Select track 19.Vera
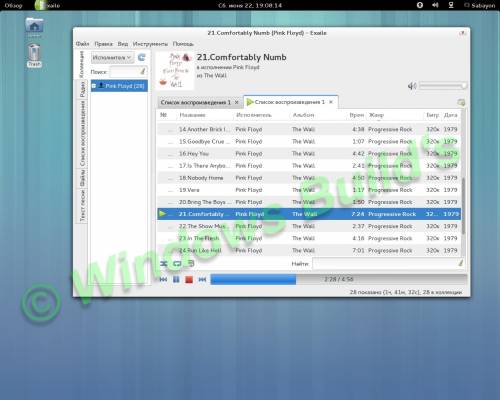 (x=309, y=190)
